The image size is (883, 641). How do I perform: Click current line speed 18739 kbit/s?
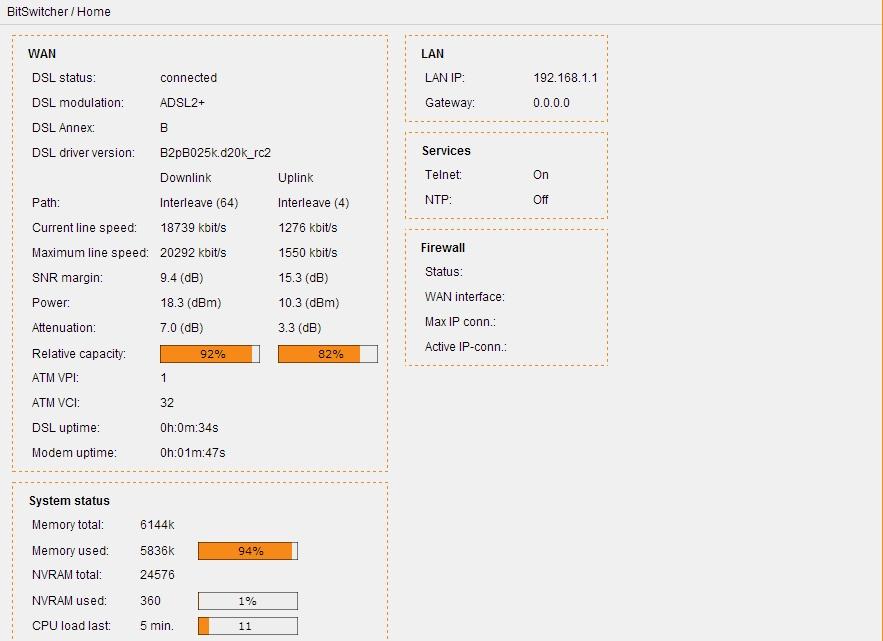click(193, 228)
